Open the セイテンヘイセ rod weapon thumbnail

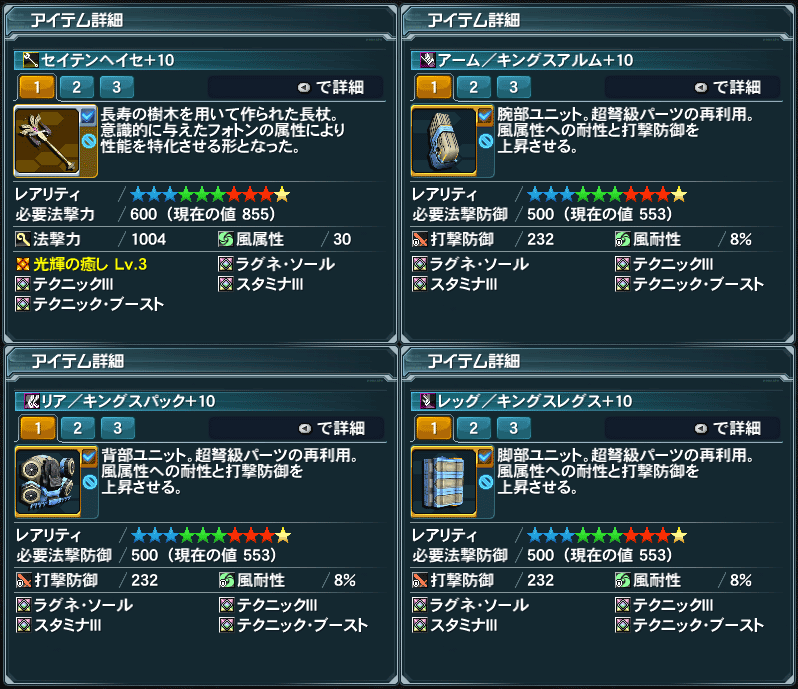click(47, 141)
